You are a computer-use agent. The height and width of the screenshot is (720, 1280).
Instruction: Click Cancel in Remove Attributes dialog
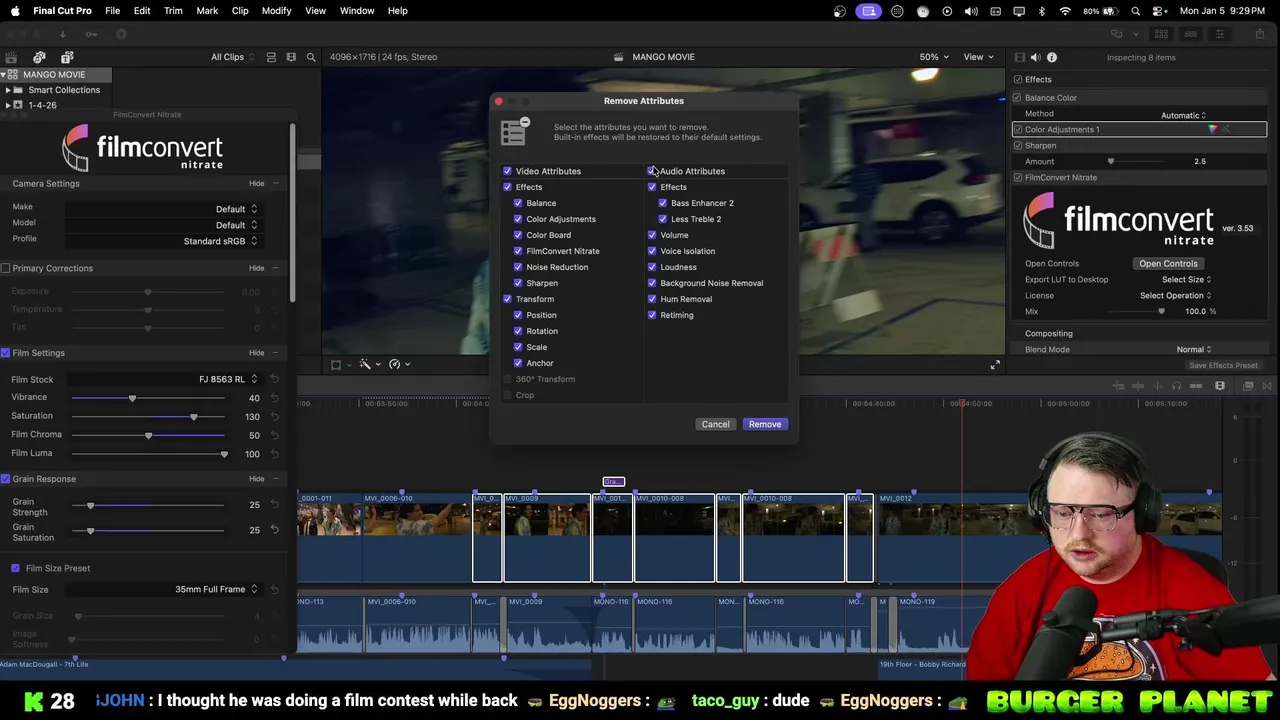click(x=715, y=424)
